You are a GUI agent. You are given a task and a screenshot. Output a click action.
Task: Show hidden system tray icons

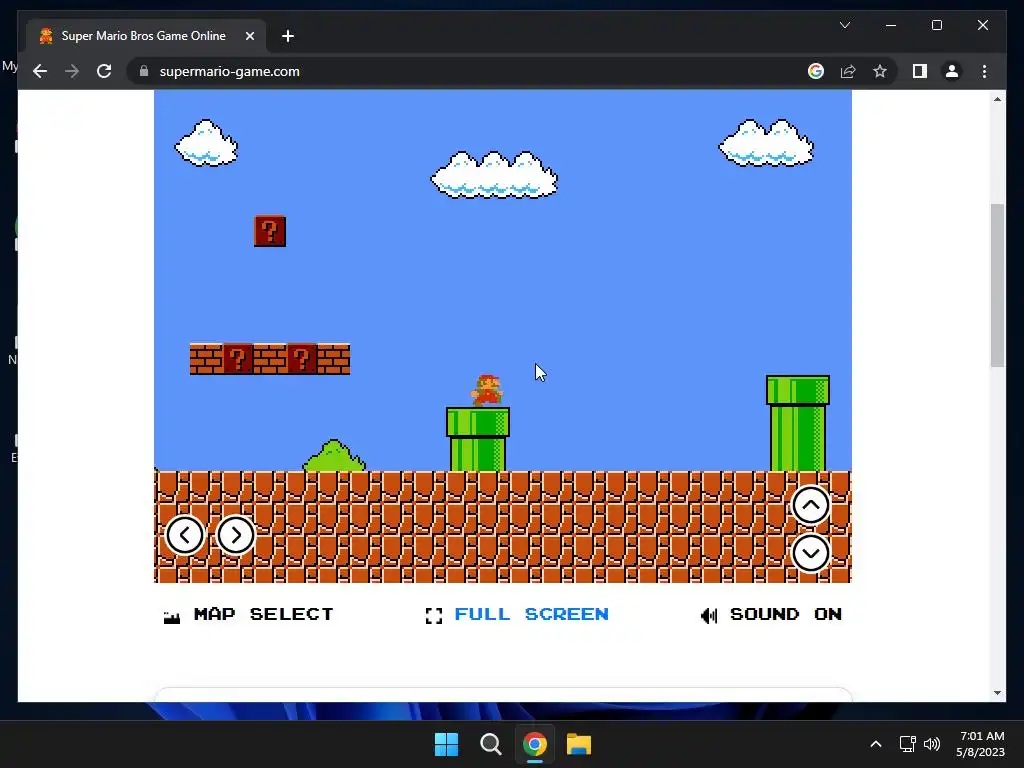pos(876,744)
